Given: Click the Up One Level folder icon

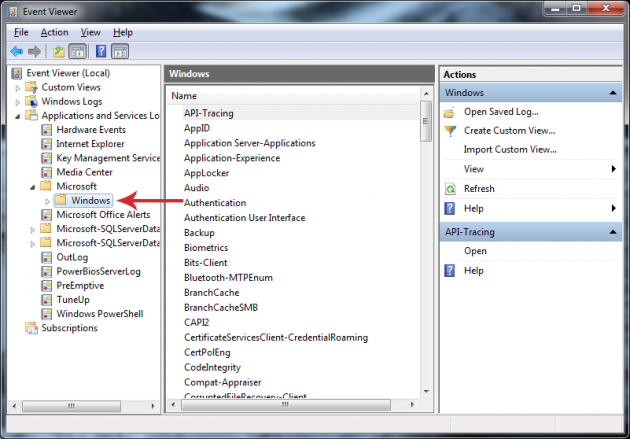Looking at the screenshot, I should click(x=59, y=51).
